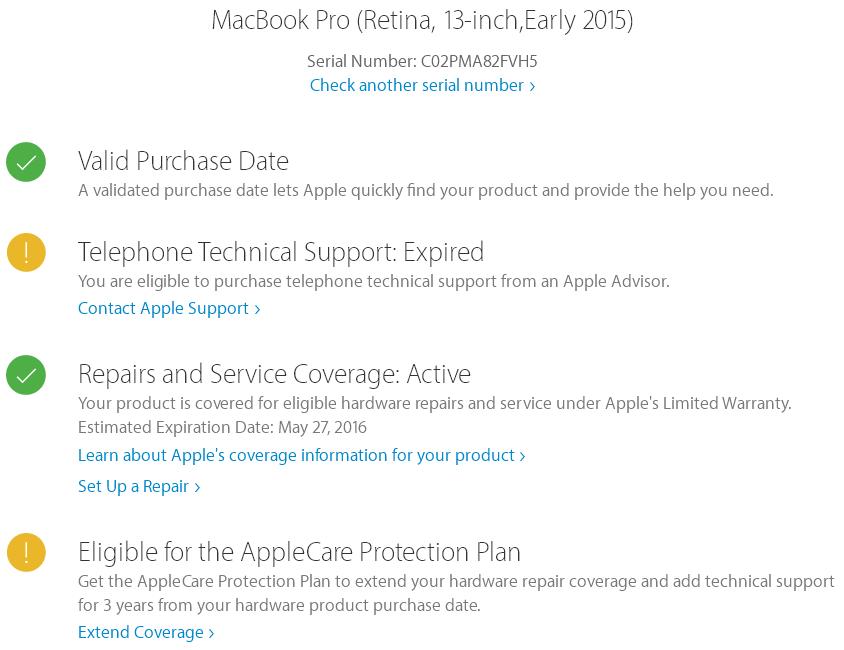Click chevron after Set Up a Repair
This screenshot has height=650, width=844.
click(x=197, y=488)
